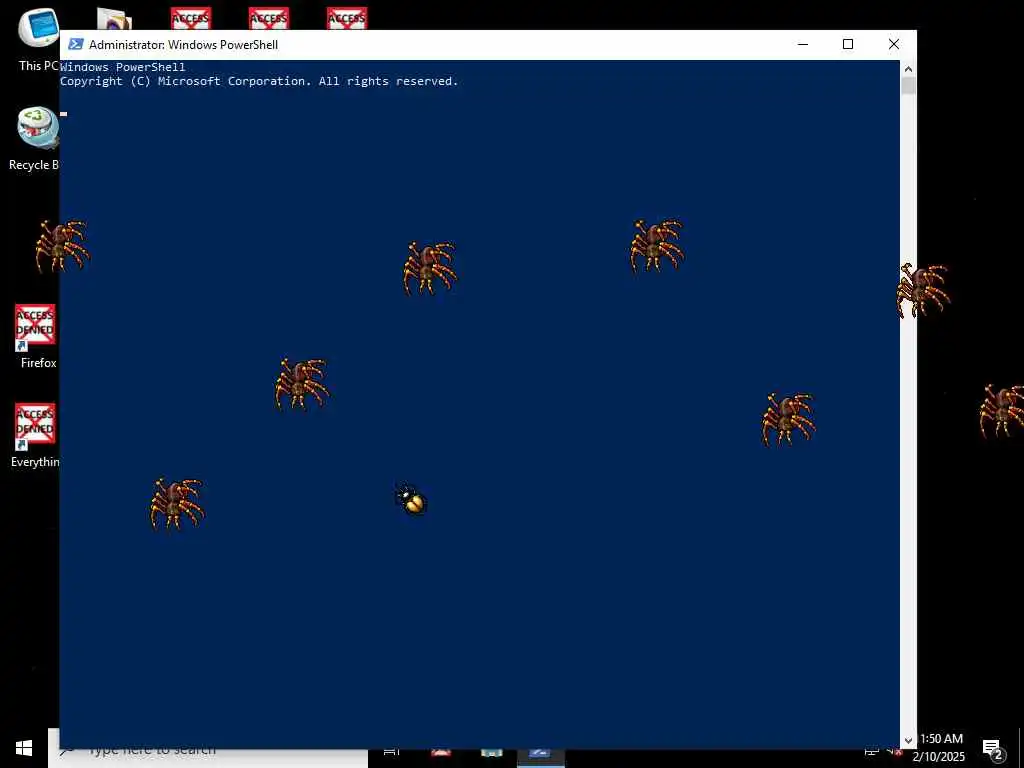Select the Everything access denied shortcut
The width and height of the screenshot is (1024, 768).
[x=35, y=436]
